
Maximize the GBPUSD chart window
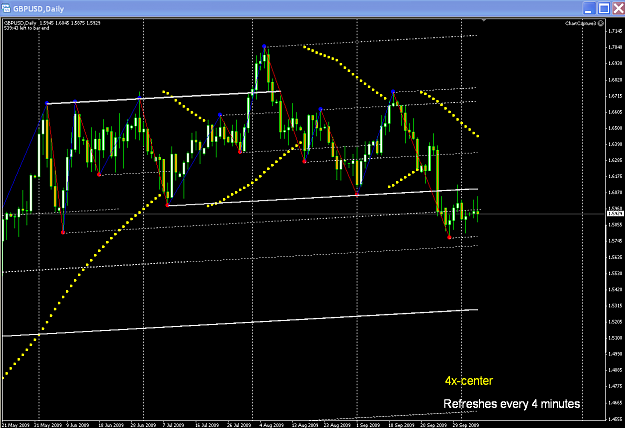[x=604, y=8]
